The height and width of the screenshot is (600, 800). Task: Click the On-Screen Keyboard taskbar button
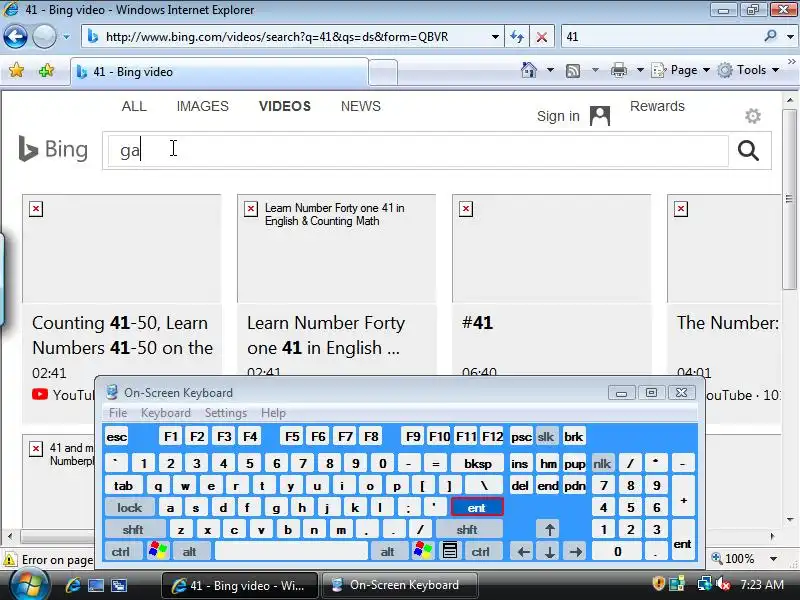click(x=401, y=585)
